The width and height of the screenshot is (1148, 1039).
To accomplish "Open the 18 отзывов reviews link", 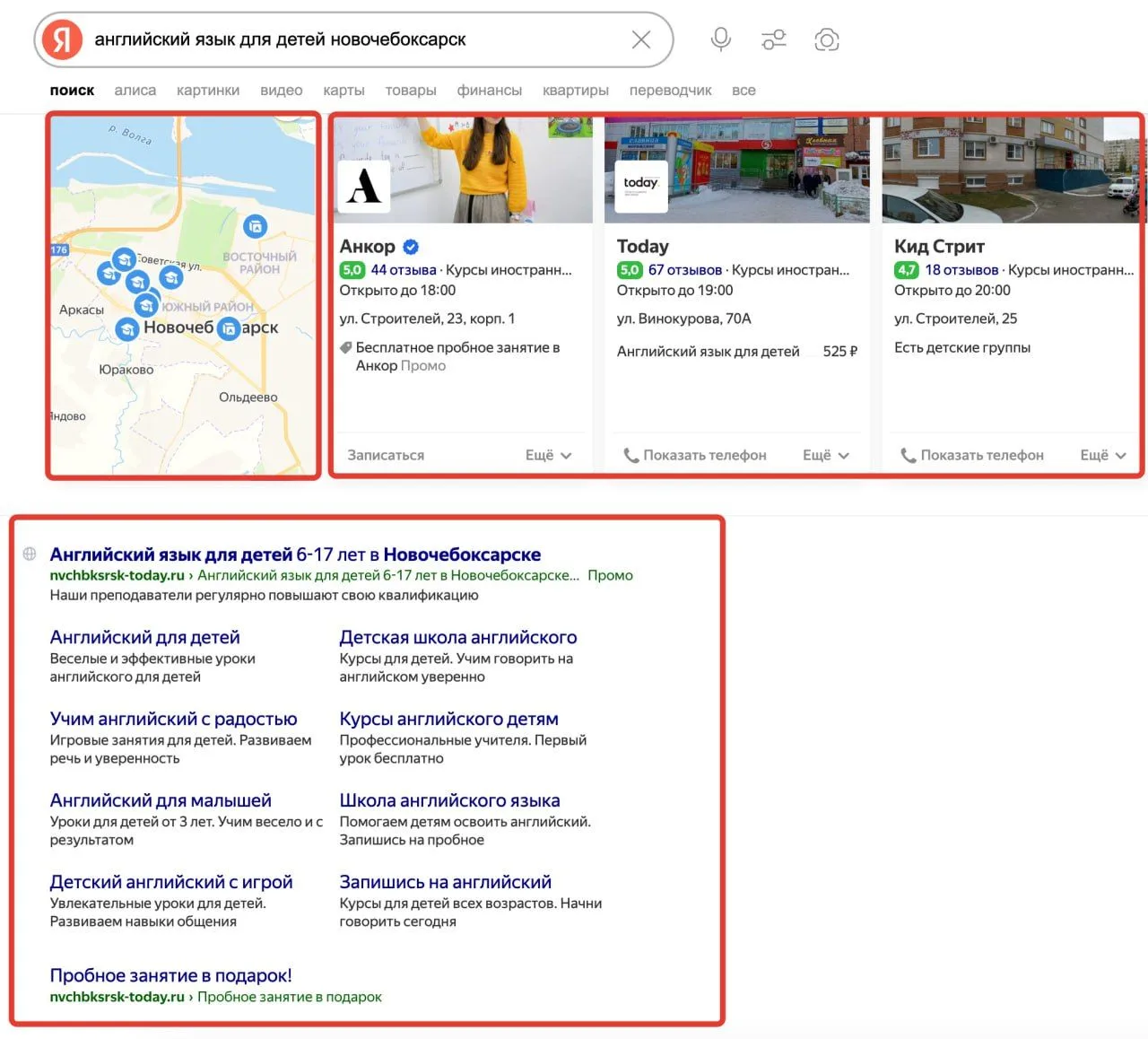I will click(x=961, y=269).
